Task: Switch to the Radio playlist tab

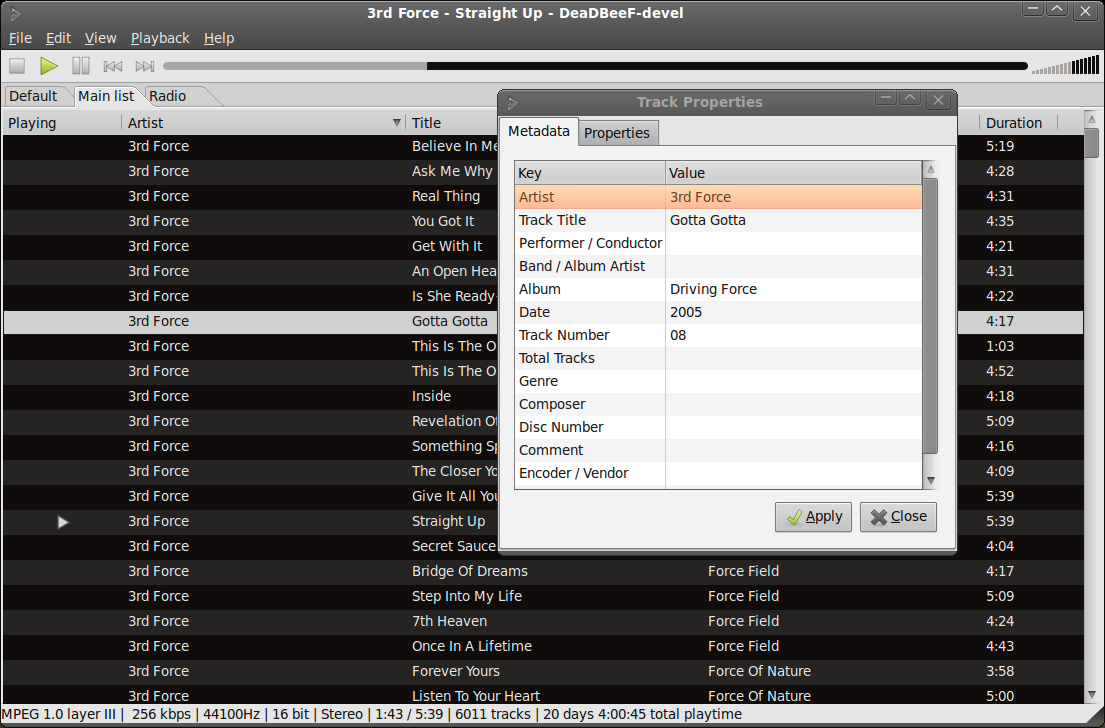Action: [x=168, y=96]
